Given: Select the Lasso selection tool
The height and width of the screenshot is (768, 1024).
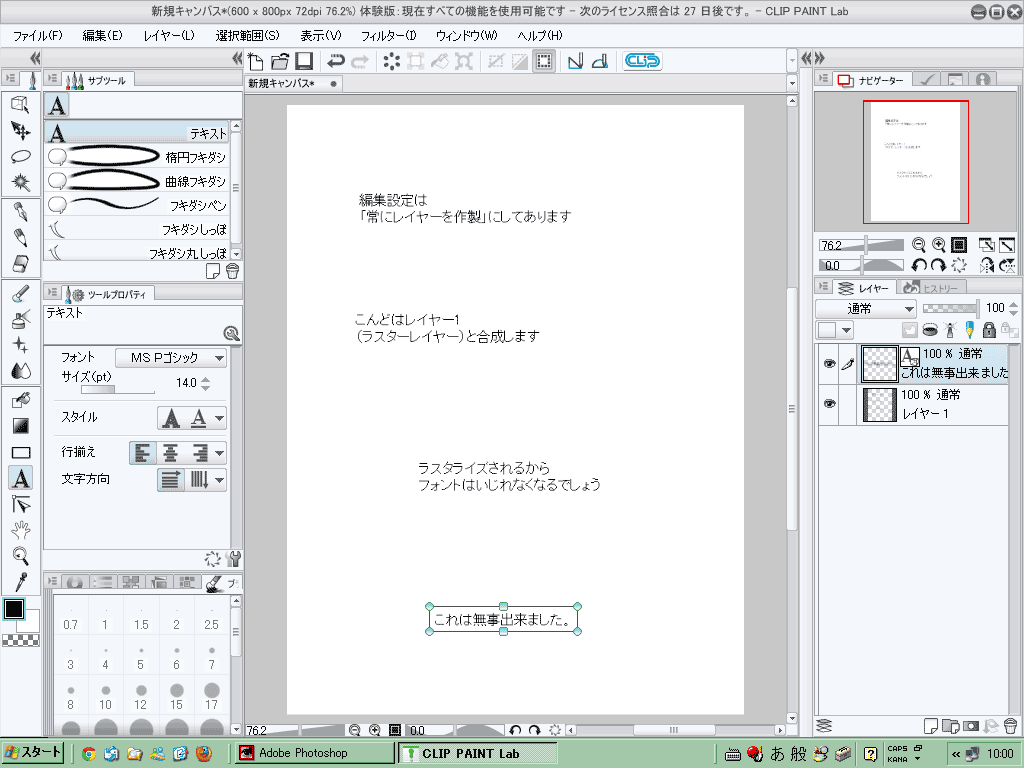Looking at the screenshot, I should [20, 156].
